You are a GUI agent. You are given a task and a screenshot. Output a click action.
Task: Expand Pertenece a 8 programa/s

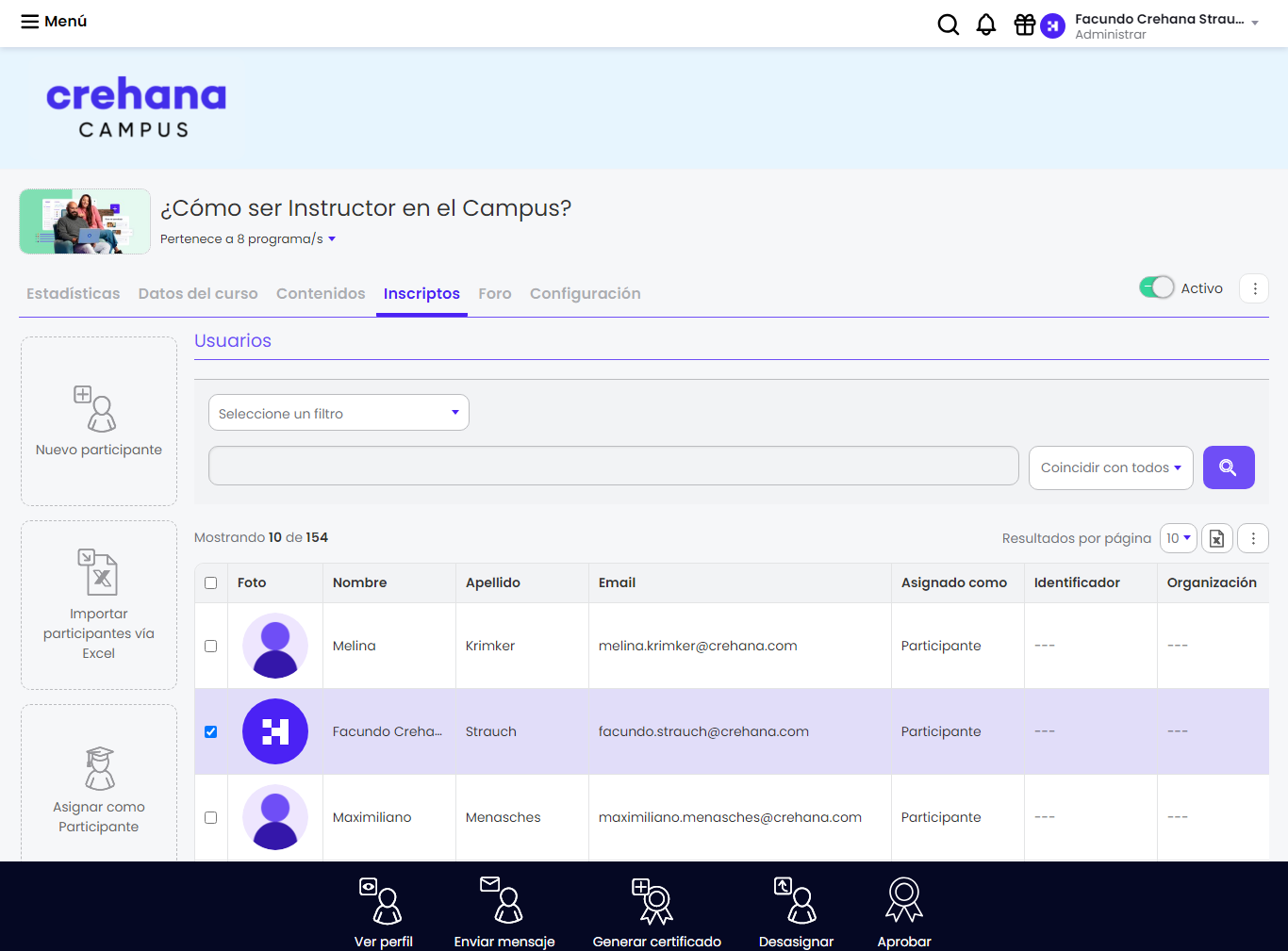point(248,238)
